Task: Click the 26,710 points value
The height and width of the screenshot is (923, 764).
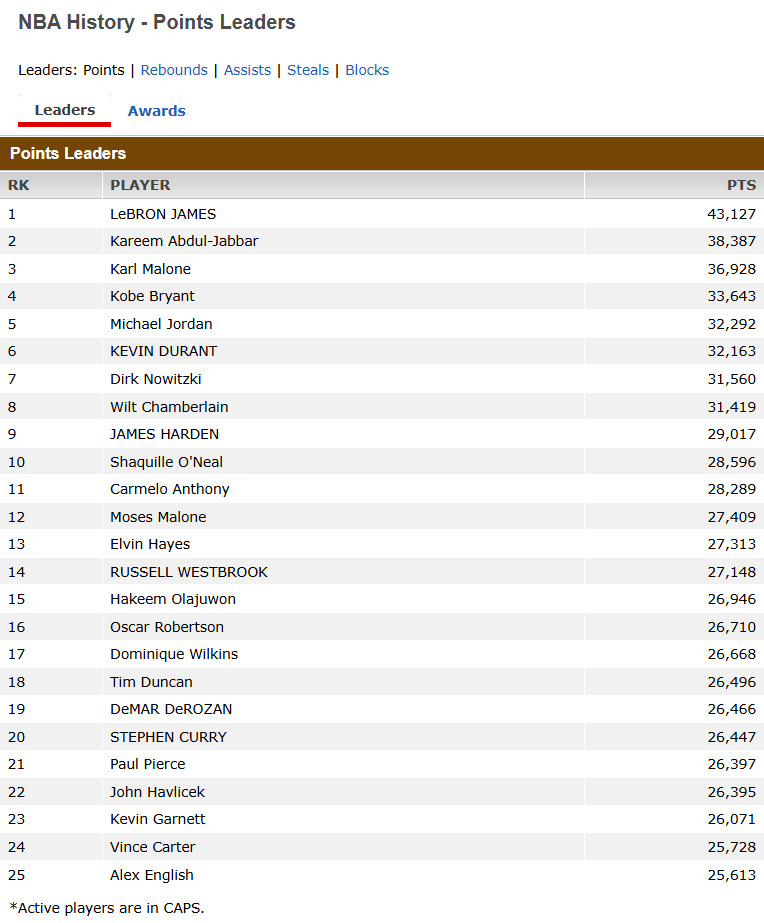Action: click(732, 627)
